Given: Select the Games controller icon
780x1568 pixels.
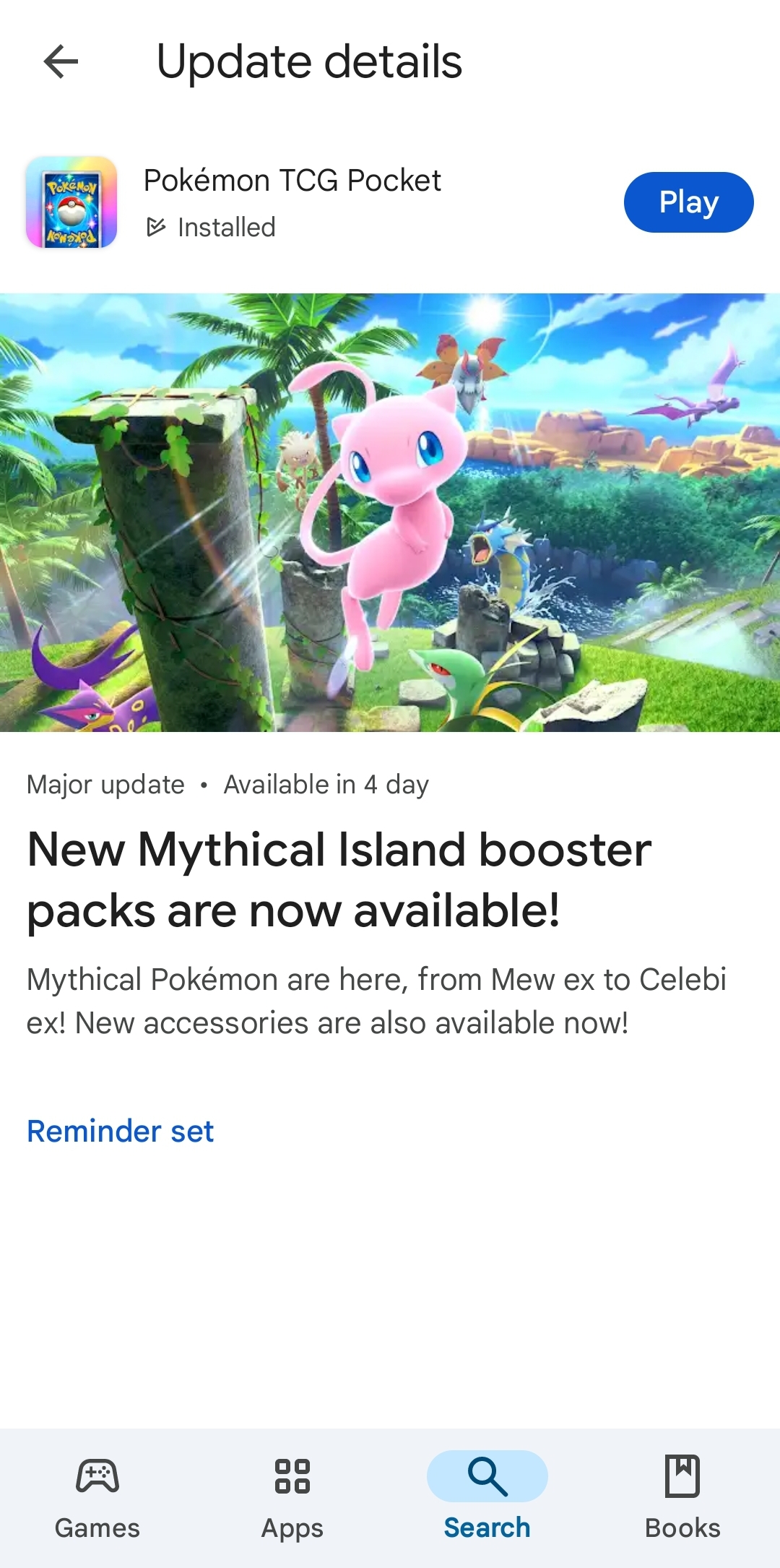Looking at the screenshot, I should coord(97,1476).
